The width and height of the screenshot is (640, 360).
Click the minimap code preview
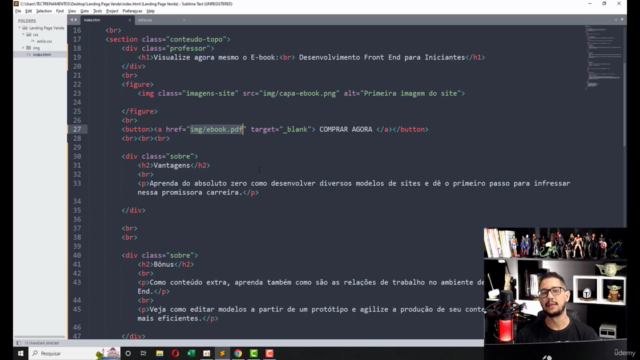click(603, 57)
